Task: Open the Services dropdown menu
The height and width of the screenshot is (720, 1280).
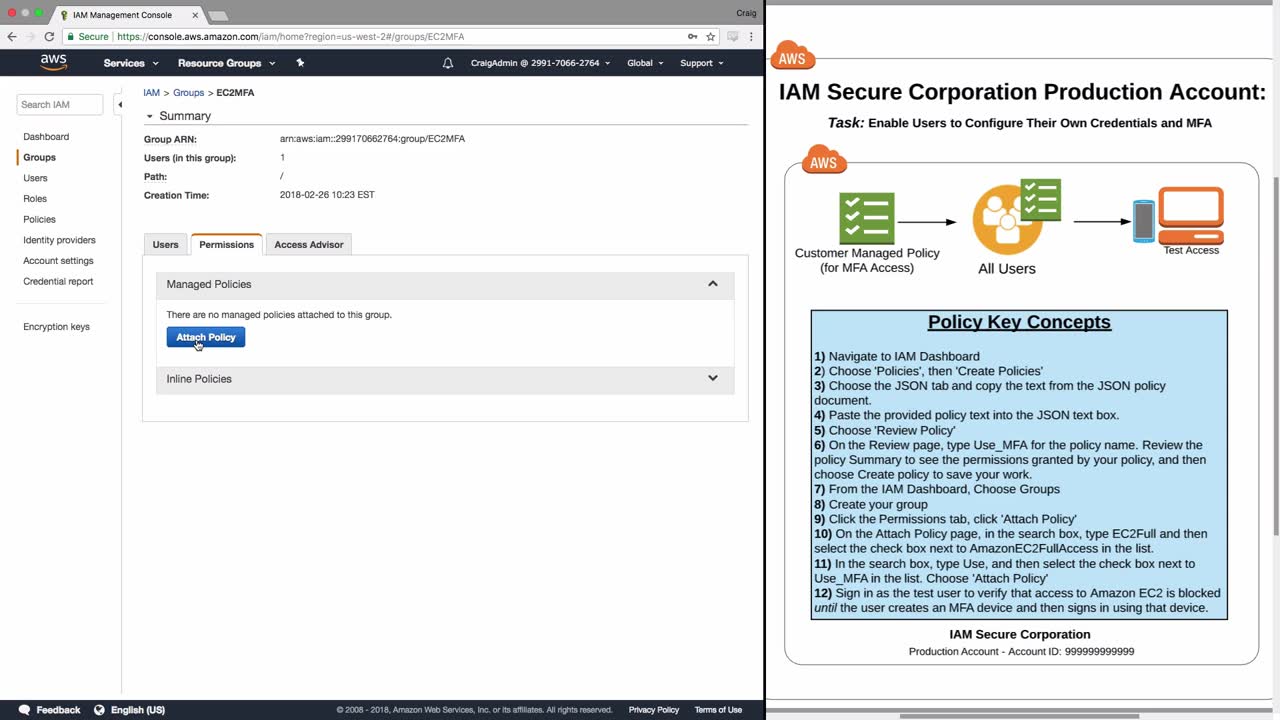Action: (x=131, y=63)
